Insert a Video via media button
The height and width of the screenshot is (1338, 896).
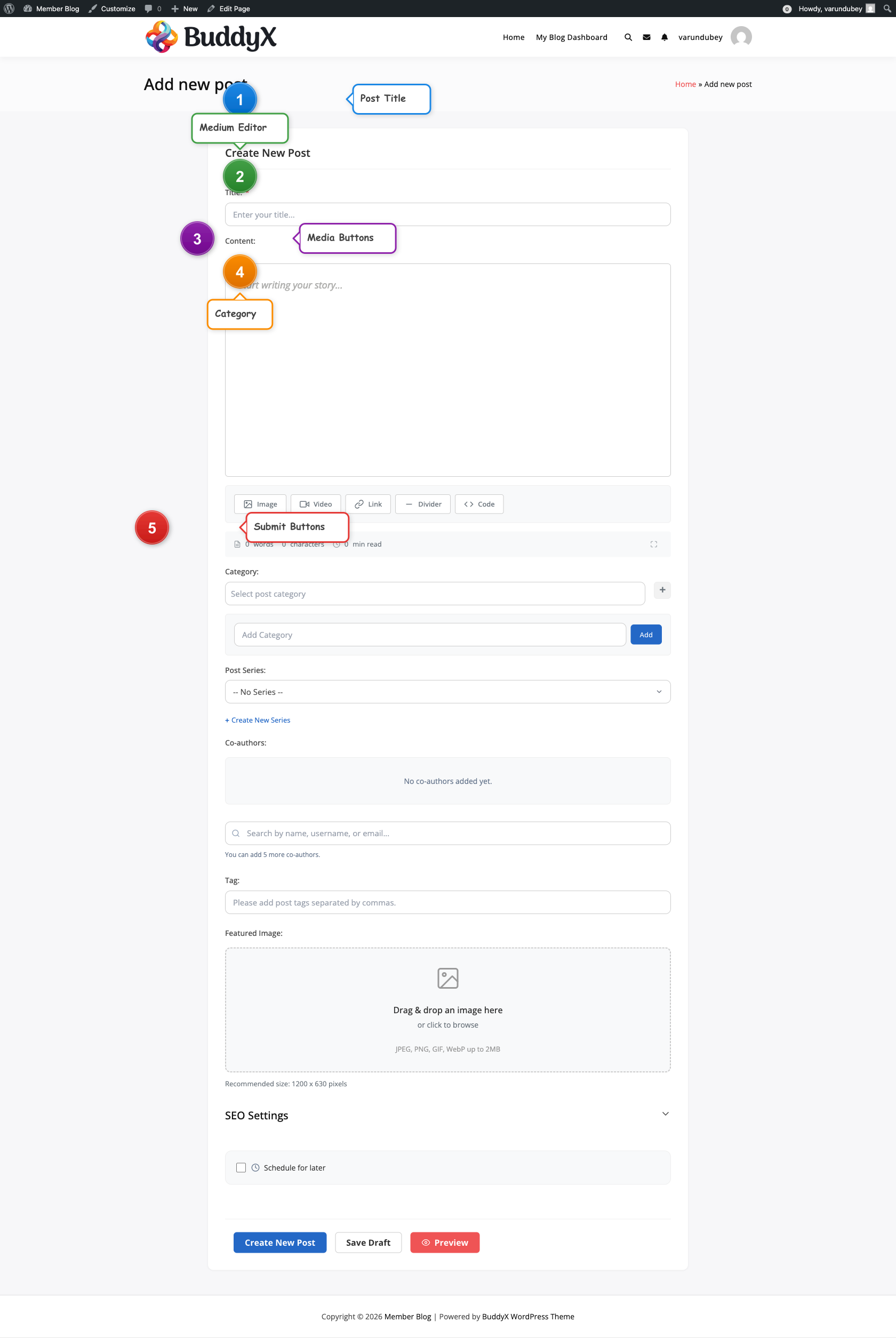point(315,504)
